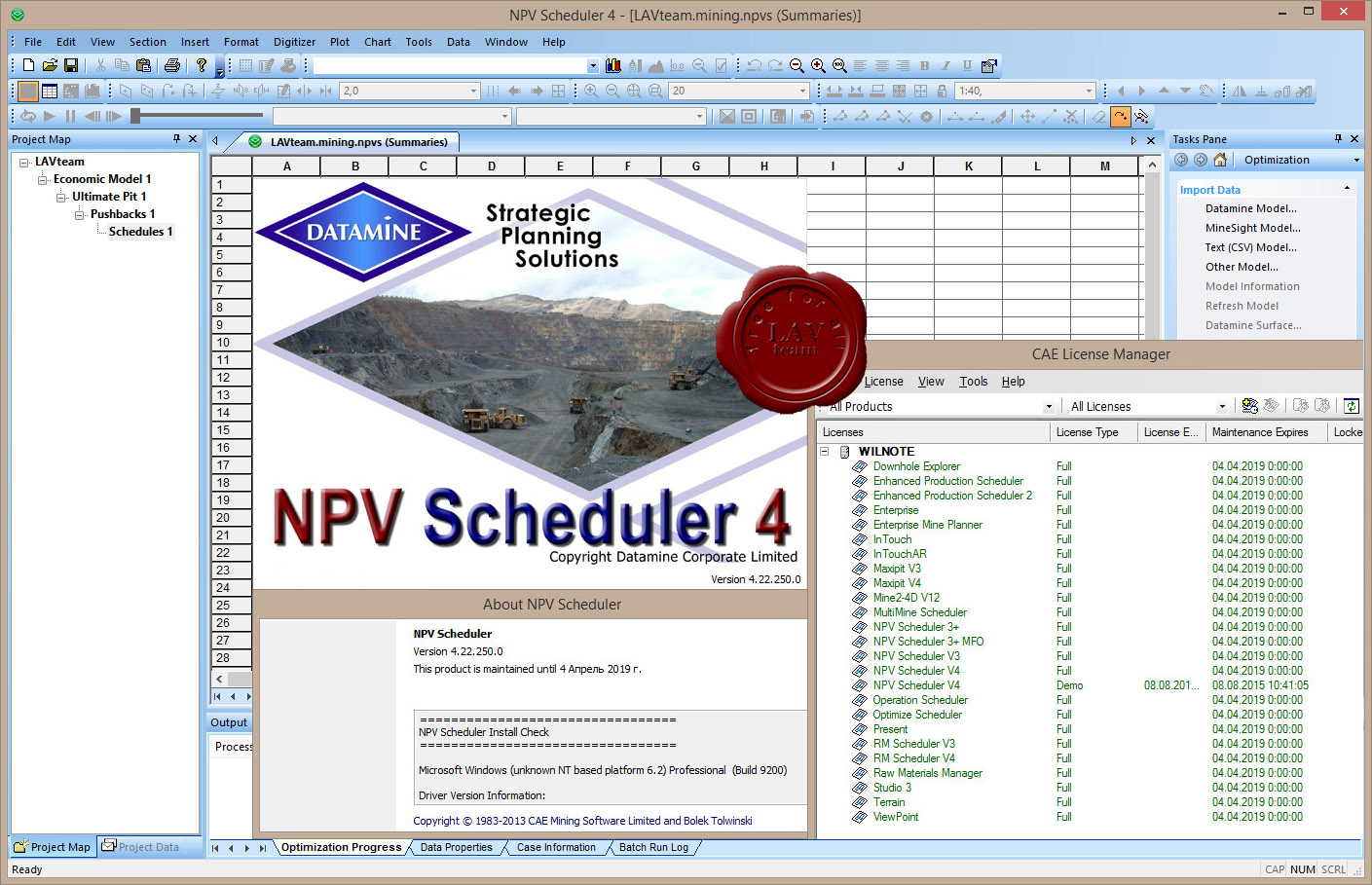Switch to the Case Information tab
The image size is (1372, 885).
point(556,847)
